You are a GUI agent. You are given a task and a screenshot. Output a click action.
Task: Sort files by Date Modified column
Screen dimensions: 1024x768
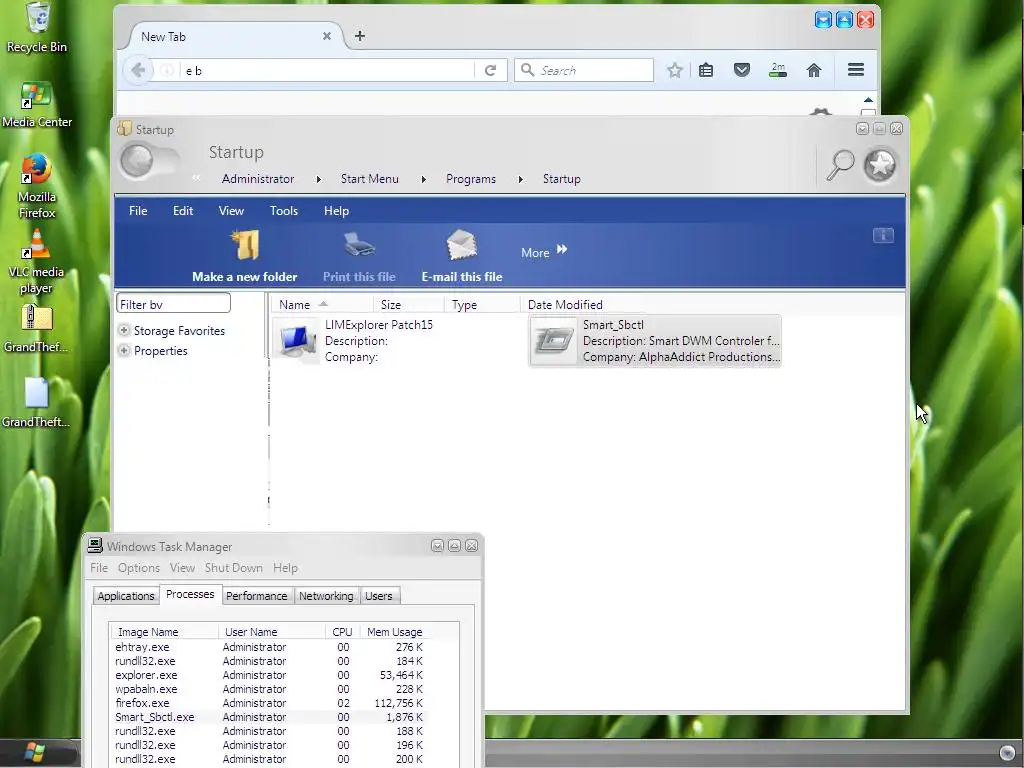coord(565,304)
